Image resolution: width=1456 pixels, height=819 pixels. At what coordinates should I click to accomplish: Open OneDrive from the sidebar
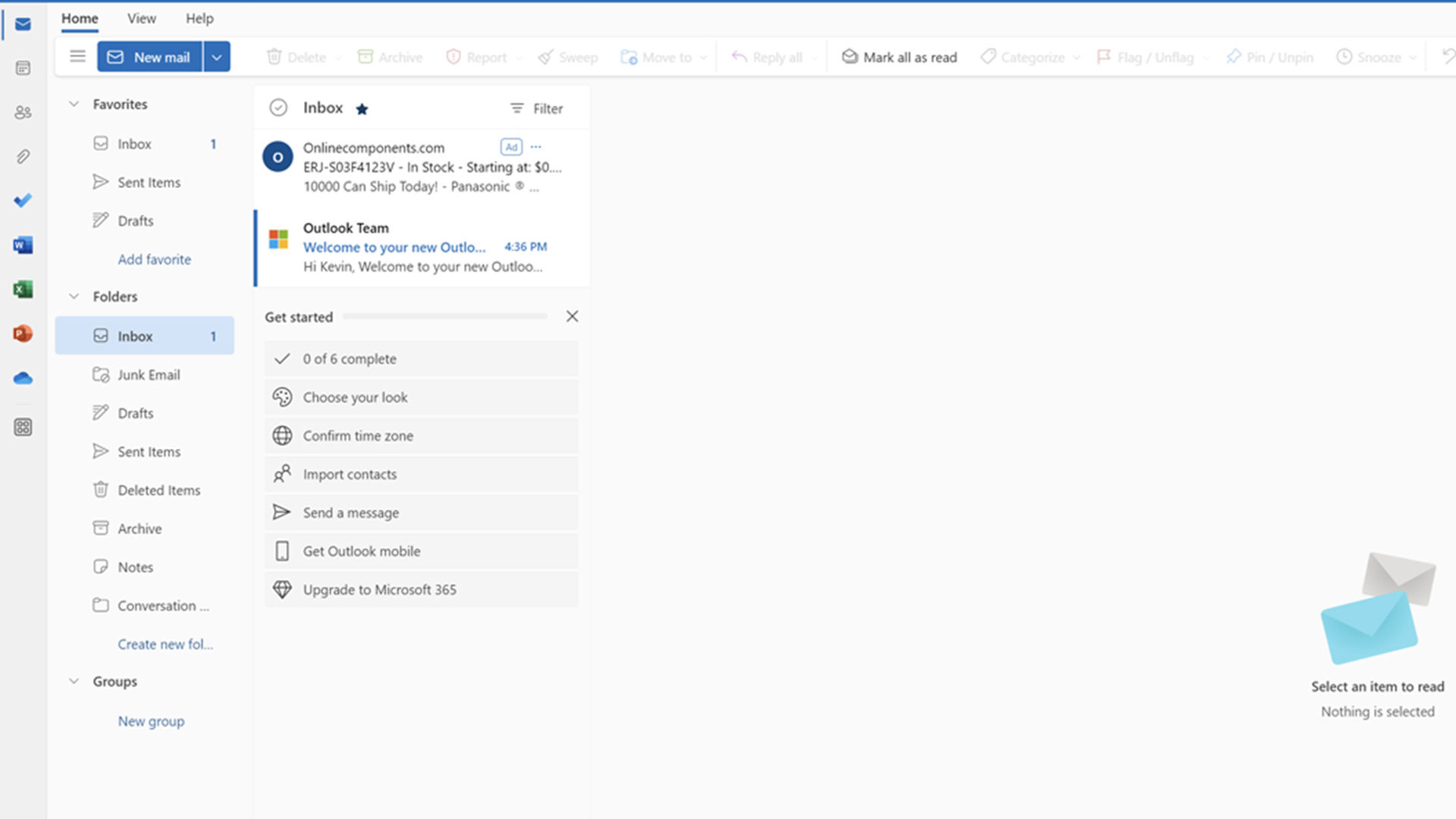[x=23, y=378]
